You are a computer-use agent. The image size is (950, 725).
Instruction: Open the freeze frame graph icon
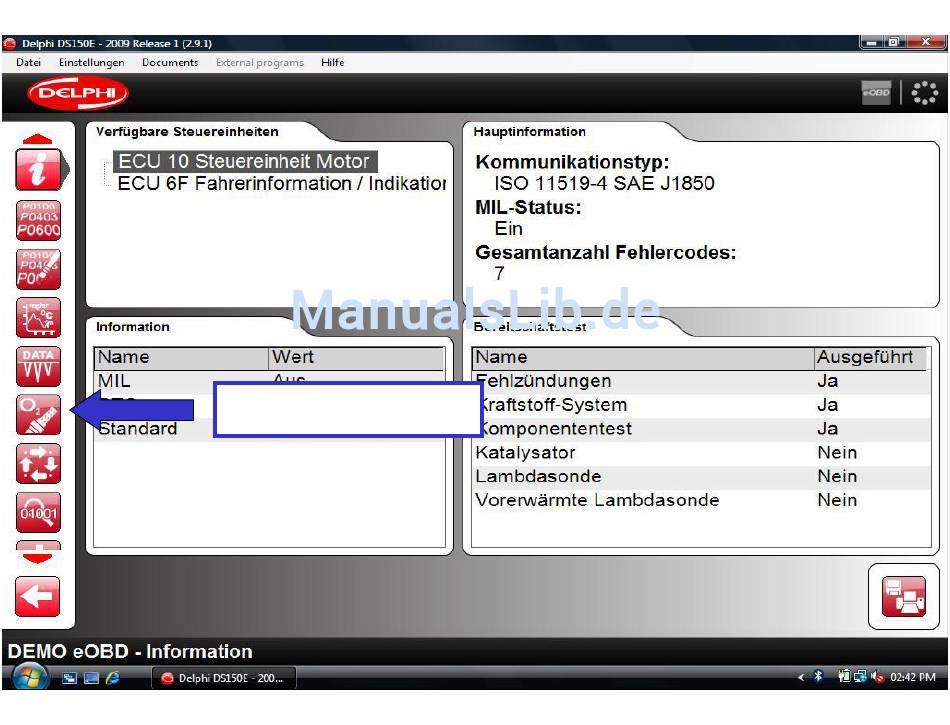38,317
